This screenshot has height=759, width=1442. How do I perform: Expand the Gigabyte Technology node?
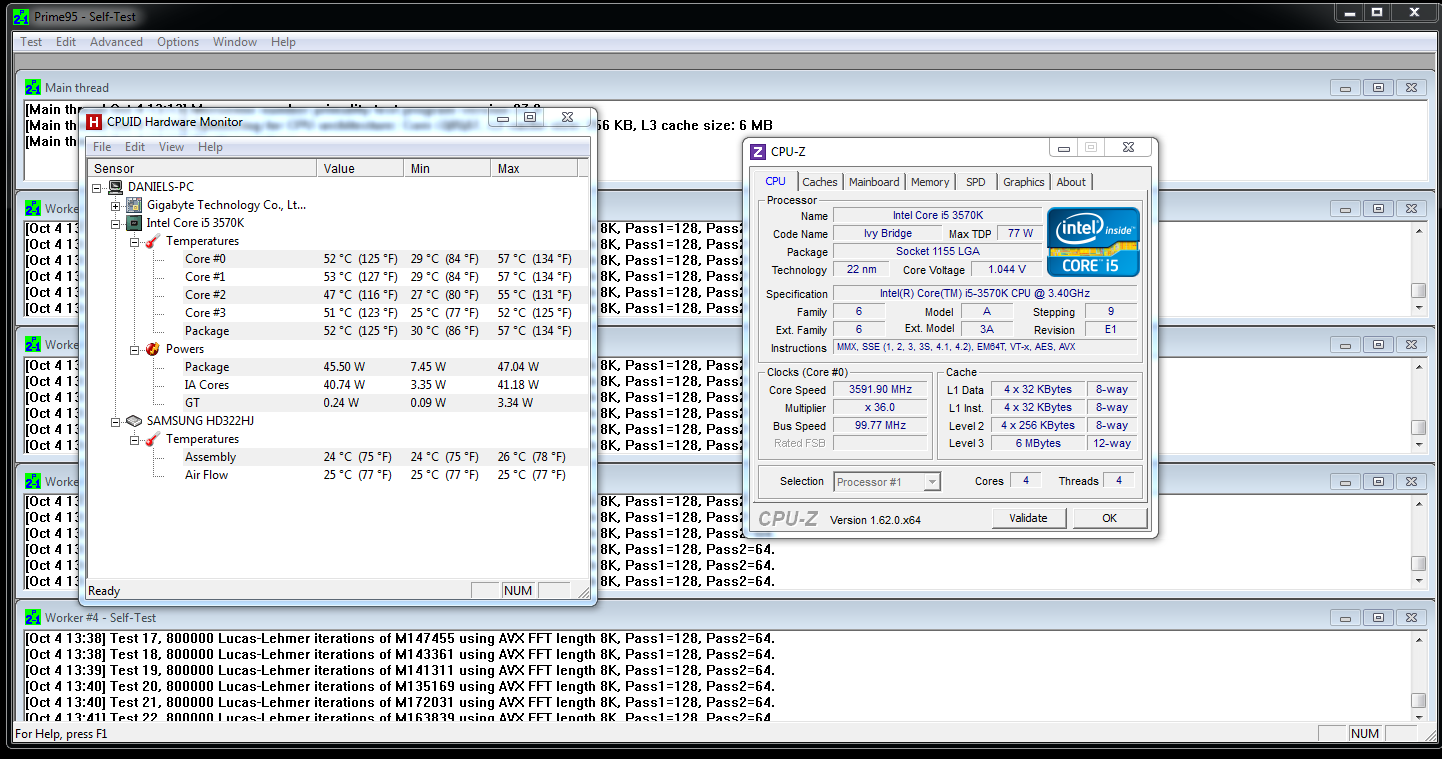coord(116,205)
